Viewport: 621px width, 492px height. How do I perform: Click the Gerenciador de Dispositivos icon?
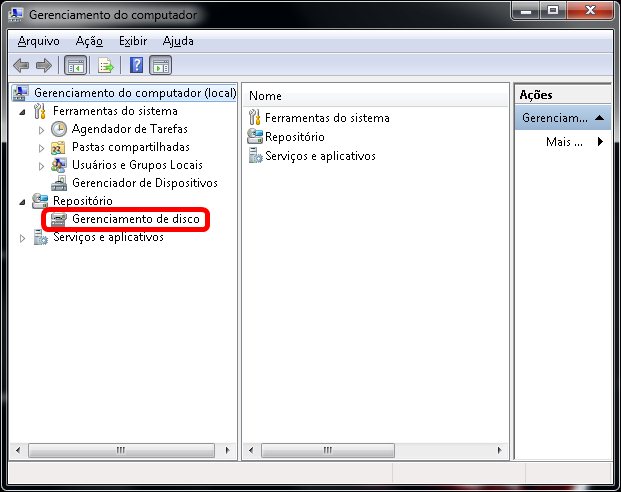[59, 183]
